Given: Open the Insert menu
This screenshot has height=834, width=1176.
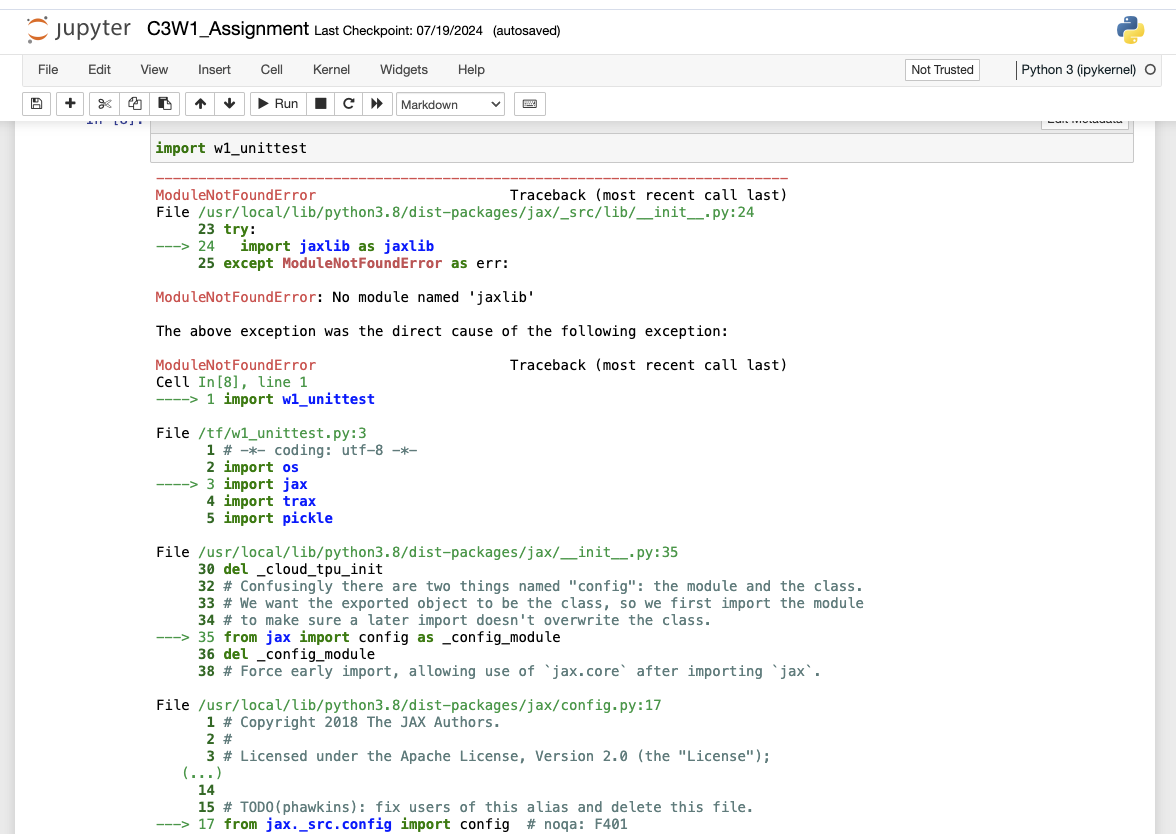Looking at the screenshot, I should [x=214, y=70].
